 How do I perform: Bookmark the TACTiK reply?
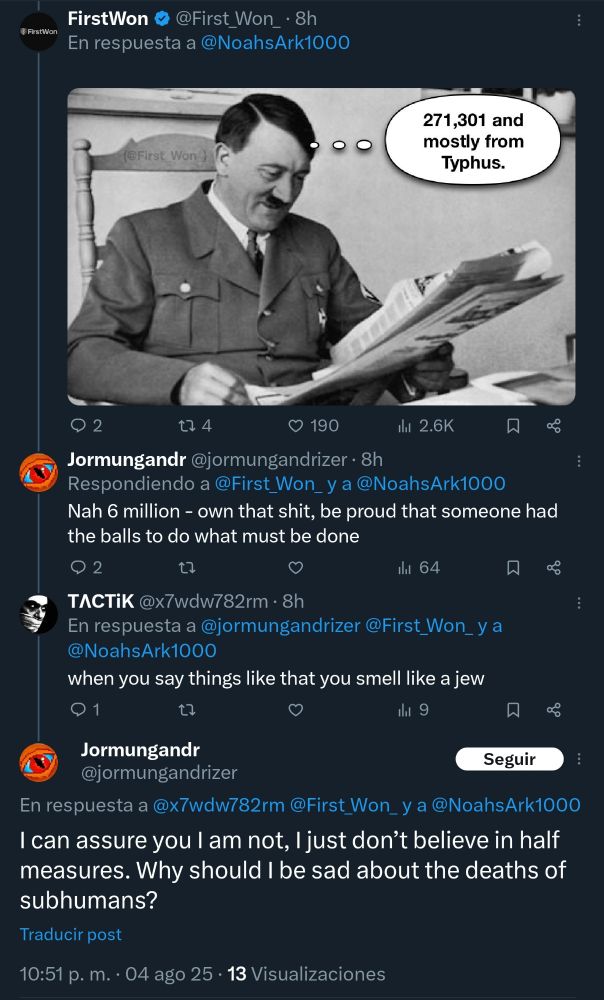coord(513,710)
